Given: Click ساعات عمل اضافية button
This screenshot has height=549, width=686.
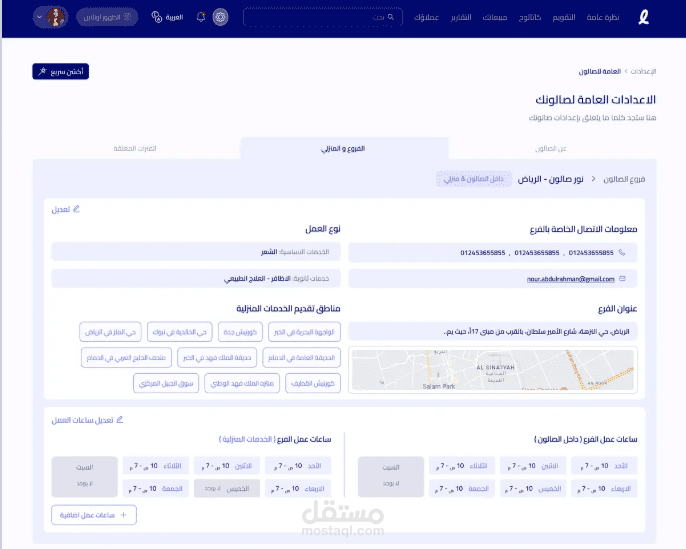Looking at the screenshot, I should pyautogui.click(x=94, y=515).
